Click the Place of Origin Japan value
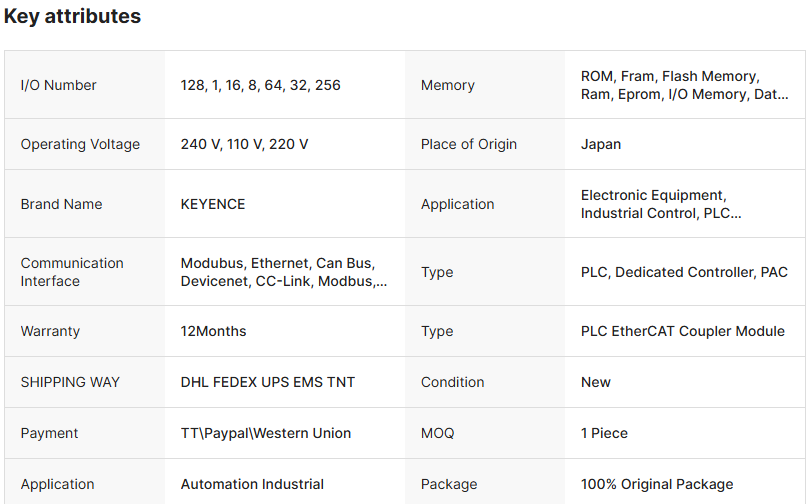Screen dimensions: 806x504 point(601,145)
